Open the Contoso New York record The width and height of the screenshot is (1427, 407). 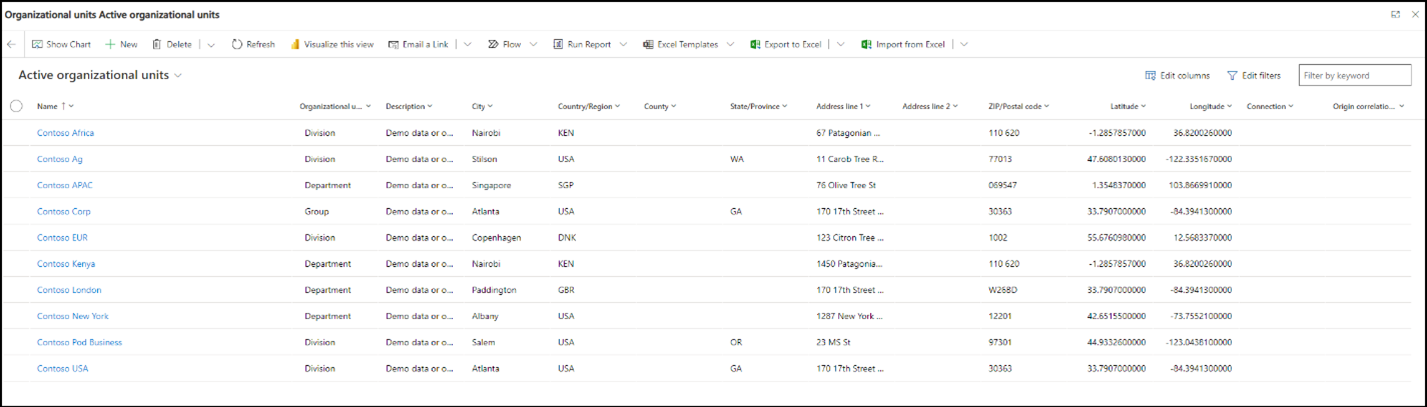coord(73,316)
